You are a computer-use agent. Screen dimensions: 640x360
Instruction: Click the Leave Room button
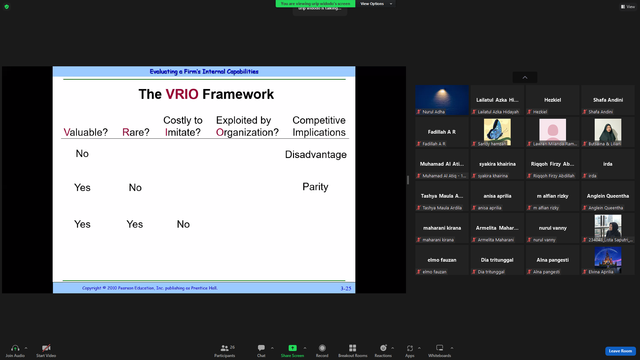(x=620, y=351)
